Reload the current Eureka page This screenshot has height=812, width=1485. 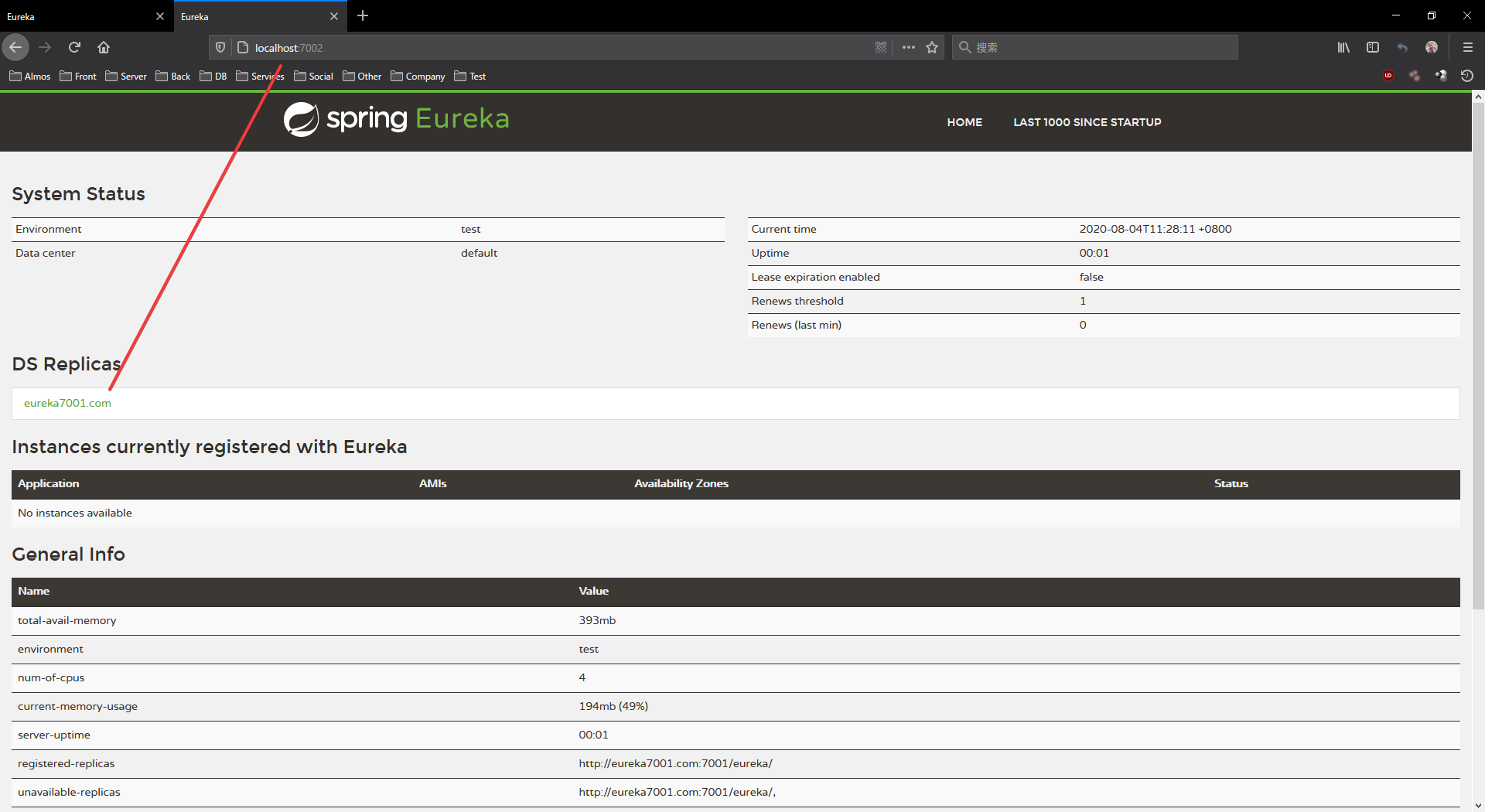74,47
